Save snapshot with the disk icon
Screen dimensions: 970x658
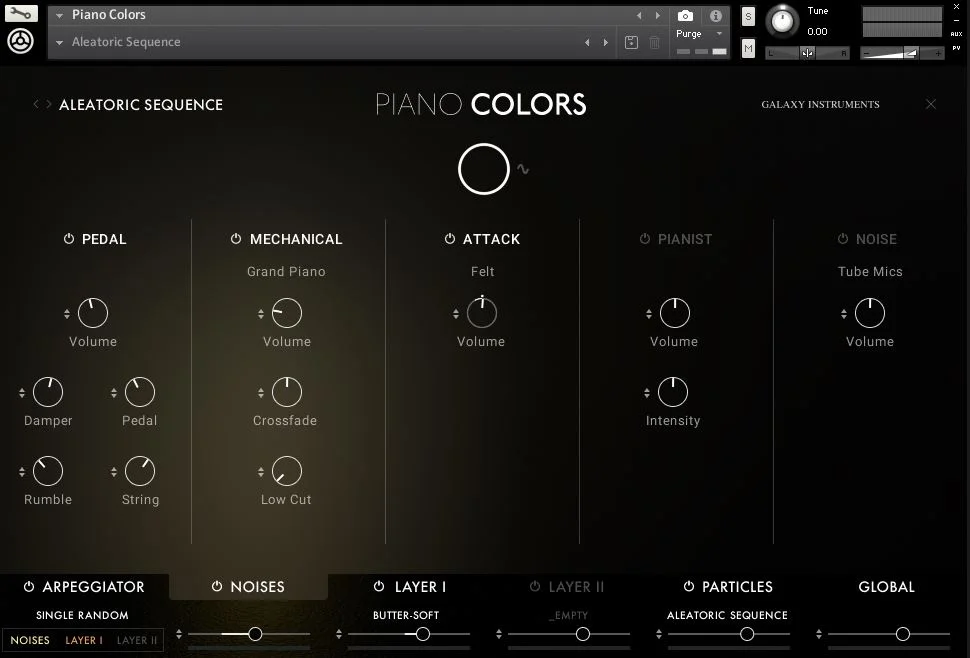631,42
